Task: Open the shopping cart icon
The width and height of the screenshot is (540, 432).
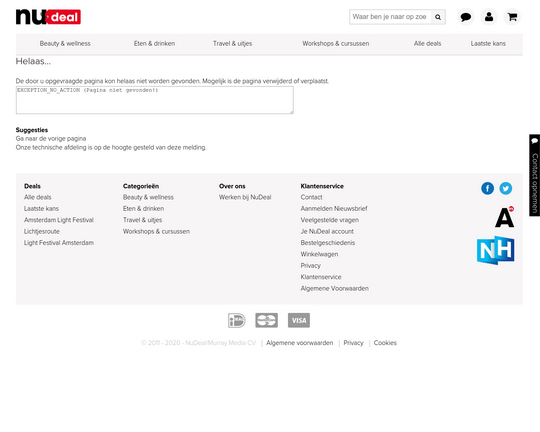Action: coord(512,17)
